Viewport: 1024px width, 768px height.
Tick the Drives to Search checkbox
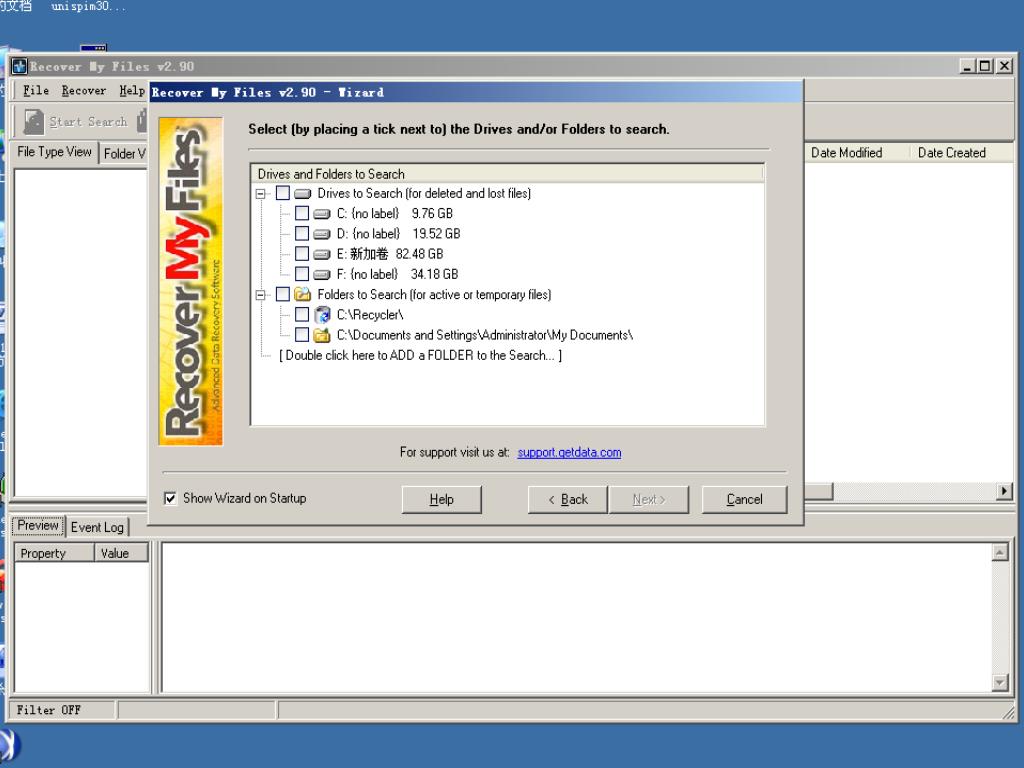tap(283, 193)
